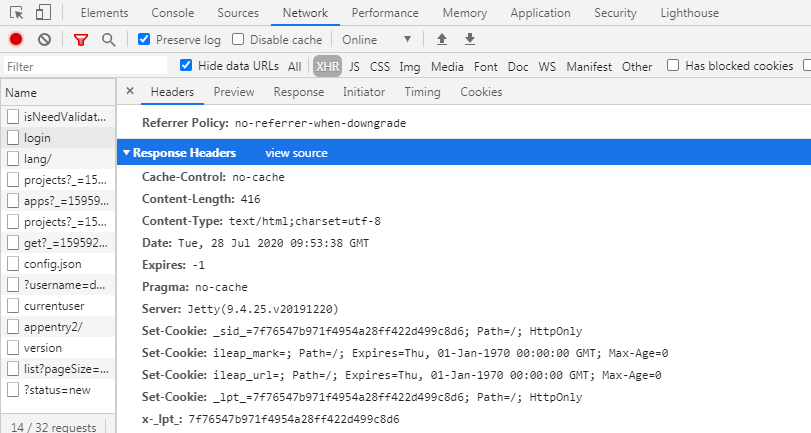Toggle the red filter funnel icon

pos(81,40)
